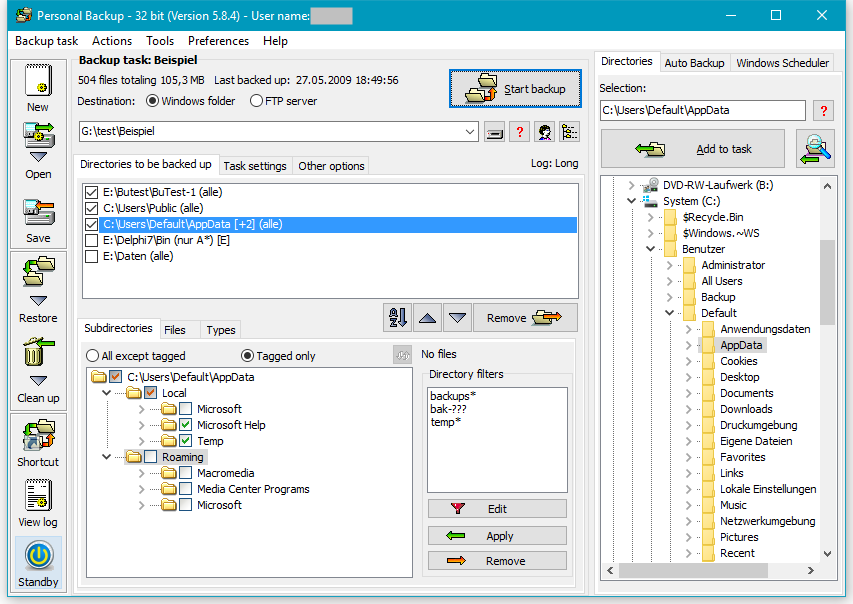Viewport: 853px width, 604px height.
Task: Click horizontal scrollbar of directory tree
Action: (694, 570)
